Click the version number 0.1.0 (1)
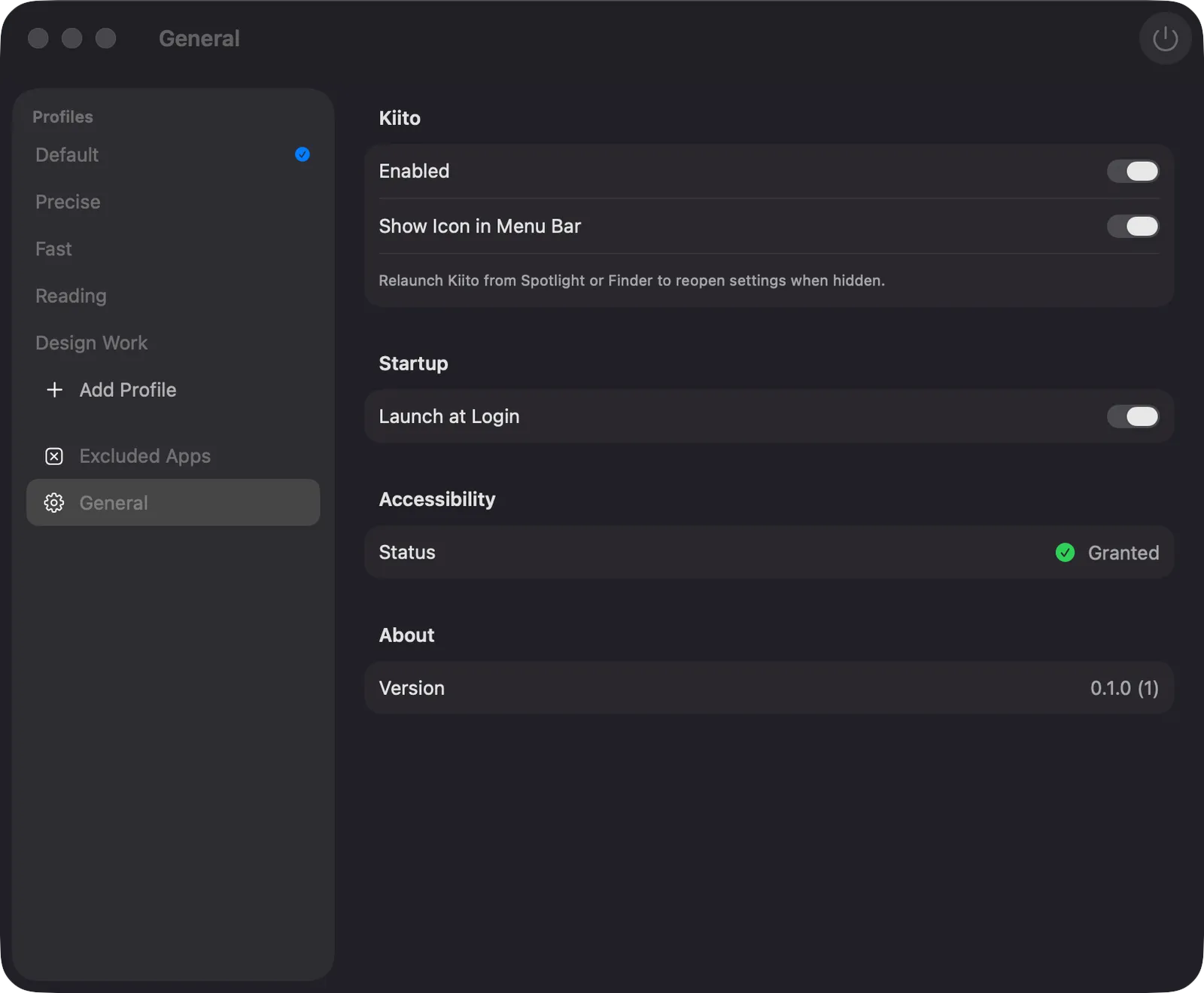This screenshot has width=1204, height=993. point(1124,688)
